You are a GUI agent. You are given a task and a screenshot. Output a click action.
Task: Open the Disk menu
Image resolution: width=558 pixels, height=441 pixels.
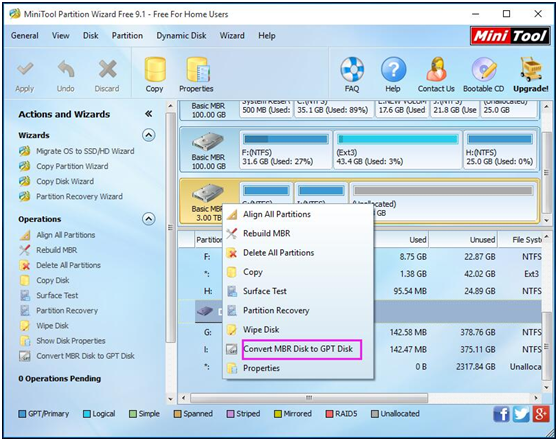click(x=90, y=36)
